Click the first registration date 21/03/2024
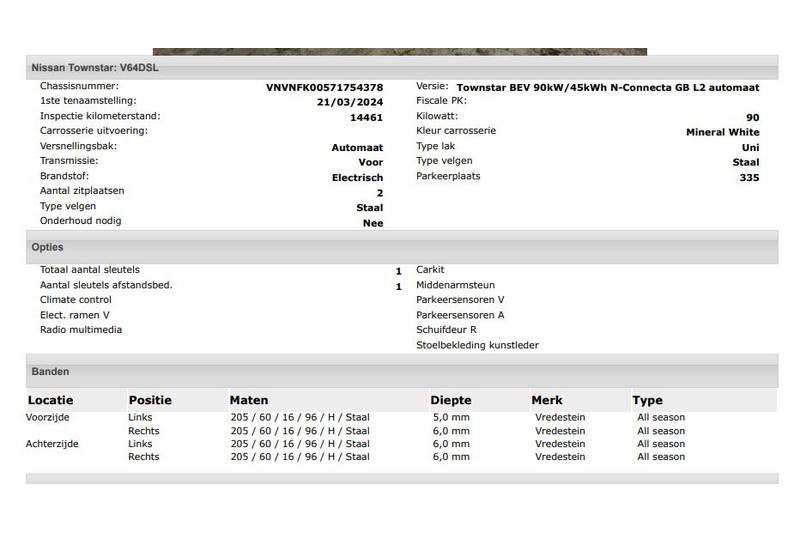Image resolution: width=800 pixels, height=533 pixels. point(350,102)
